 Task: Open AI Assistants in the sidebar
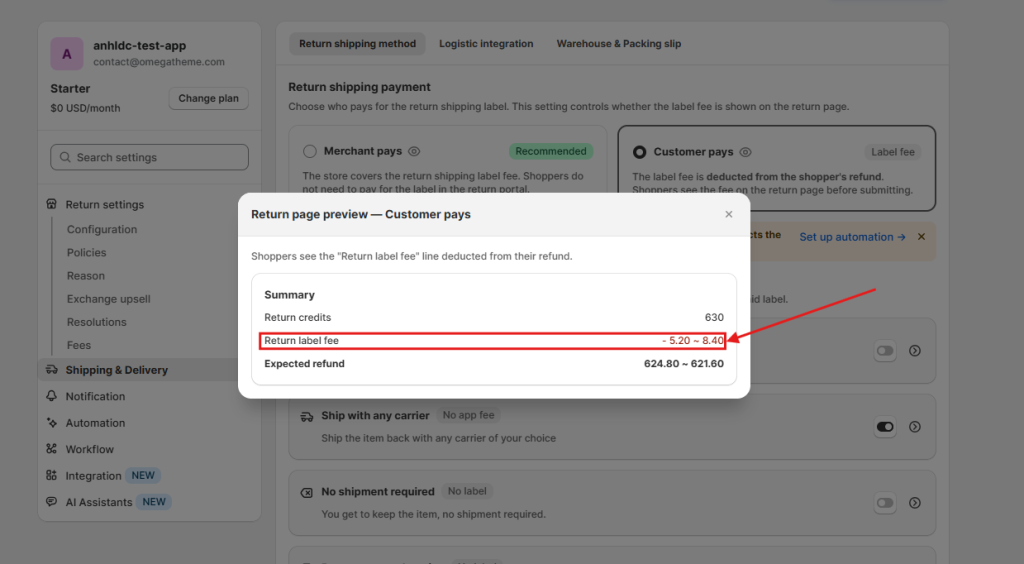pos(99,502)
